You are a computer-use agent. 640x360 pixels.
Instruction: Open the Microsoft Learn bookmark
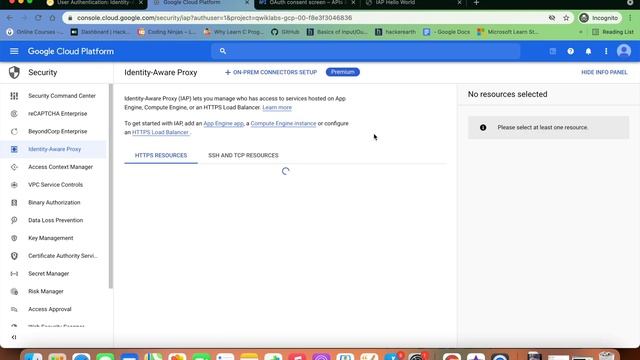[x=508, y=32]
